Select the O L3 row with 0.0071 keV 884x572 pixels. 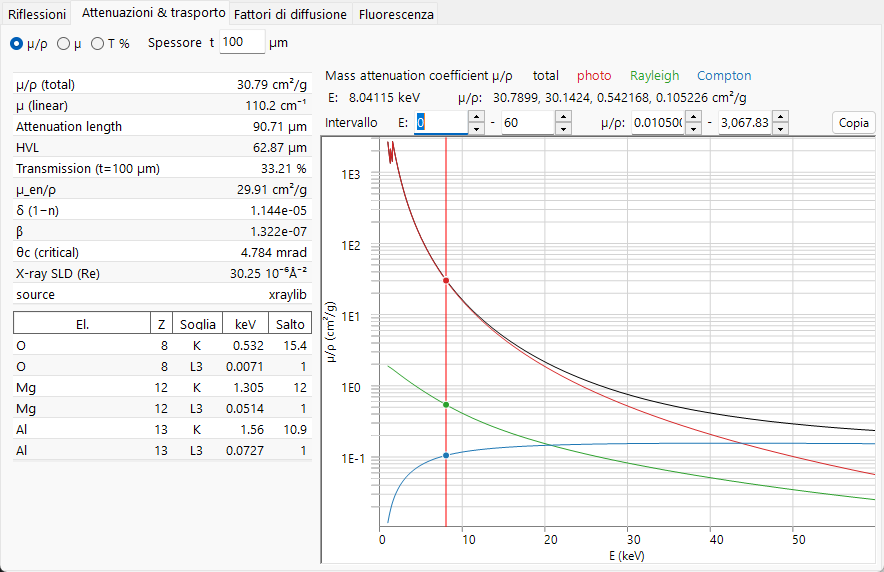click(162, 366)
